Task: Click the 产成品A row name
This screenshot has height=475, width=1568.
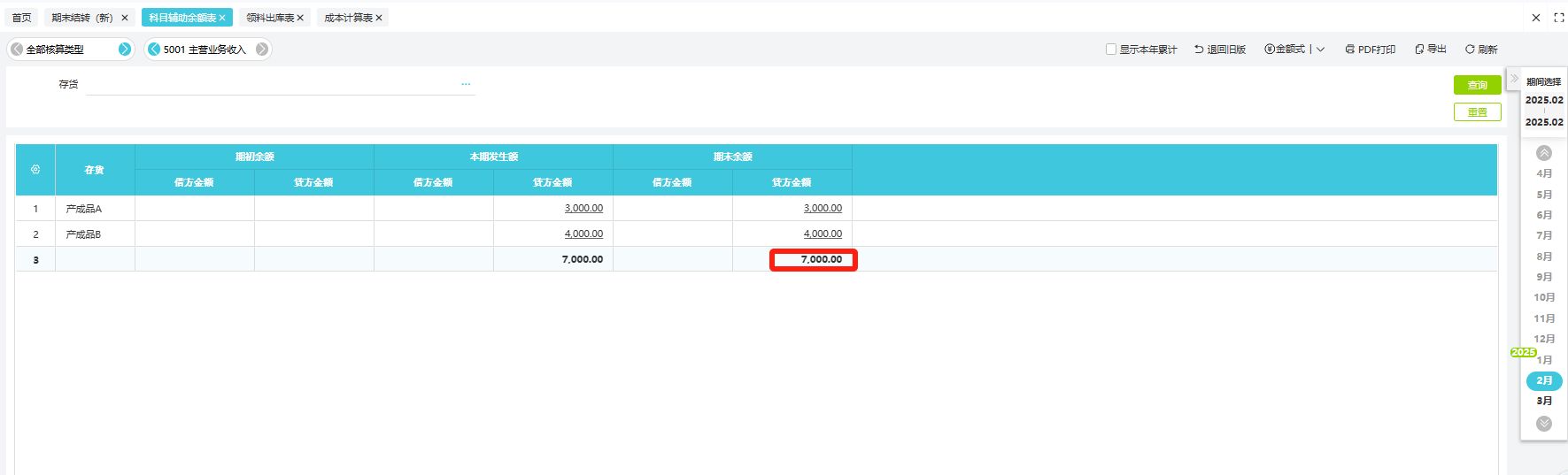Action: [x=84, y=209]
